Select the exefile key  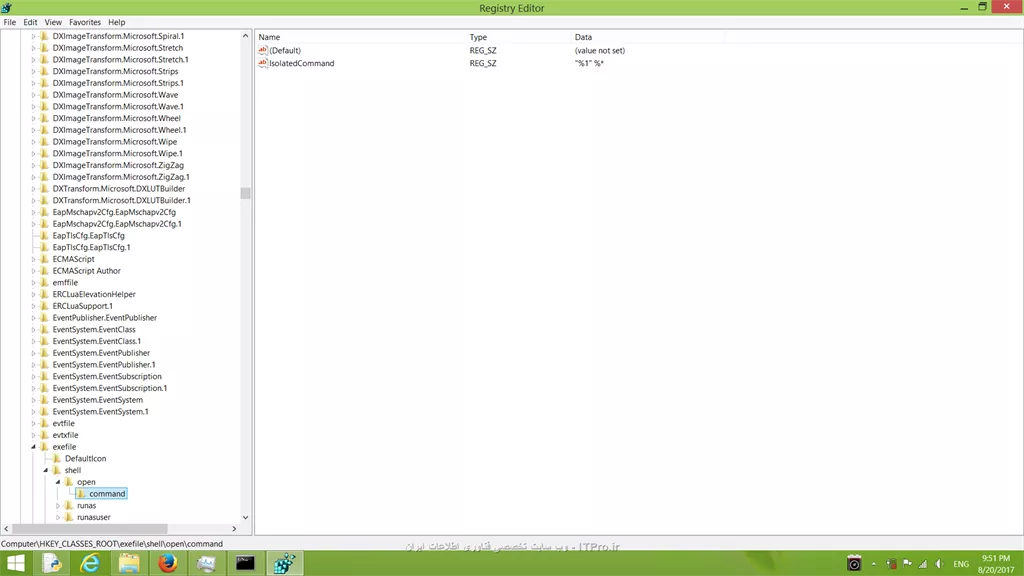[x=64, y=447]
